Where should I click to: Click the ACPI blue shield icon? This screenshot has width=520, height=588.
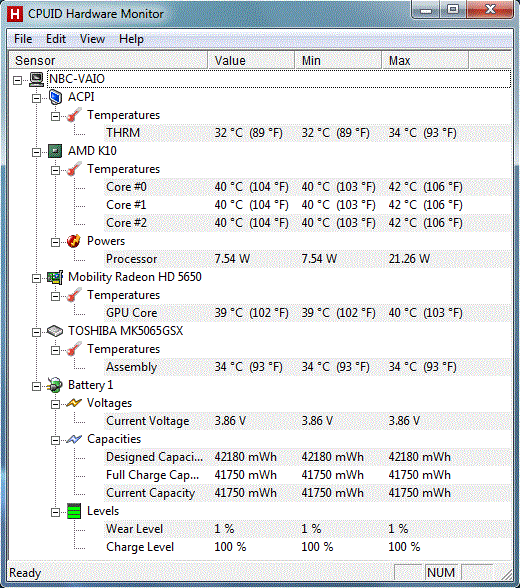click(55, 97)
